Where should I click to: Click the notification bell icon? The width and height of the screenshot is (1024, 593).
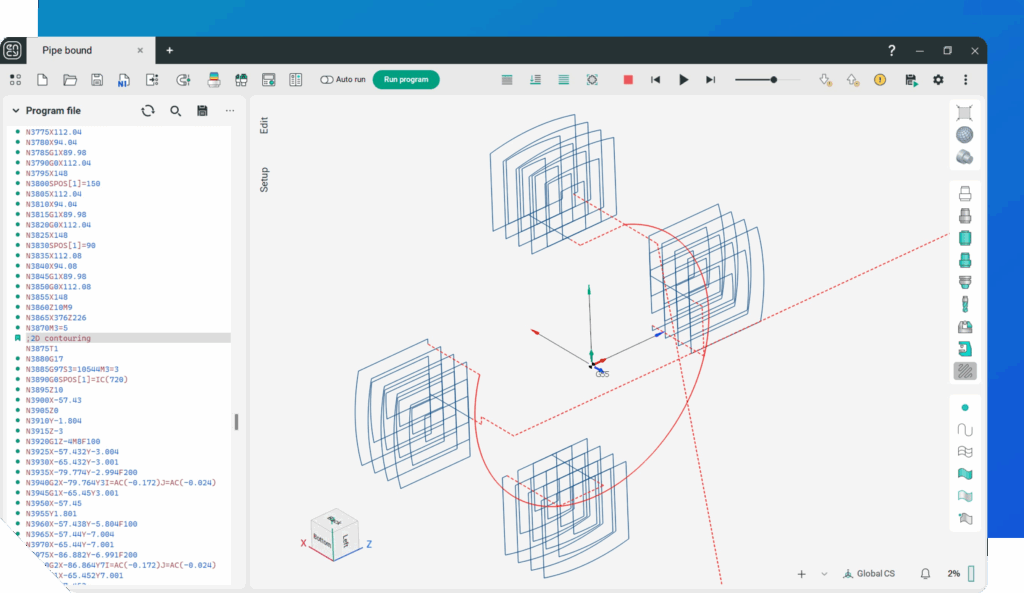(926, 574)
